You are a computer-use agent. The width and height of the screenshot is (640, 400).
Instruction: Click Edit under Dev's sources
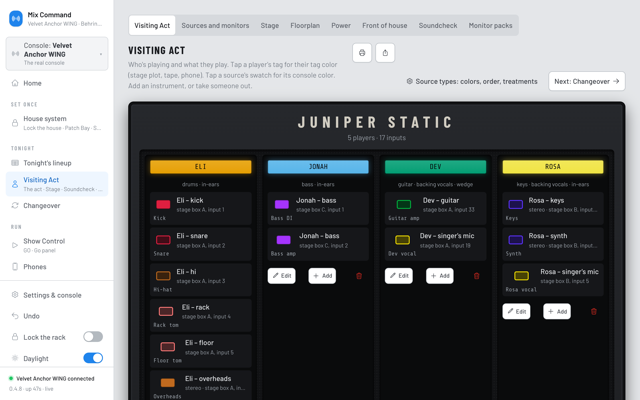coord(399,276)
